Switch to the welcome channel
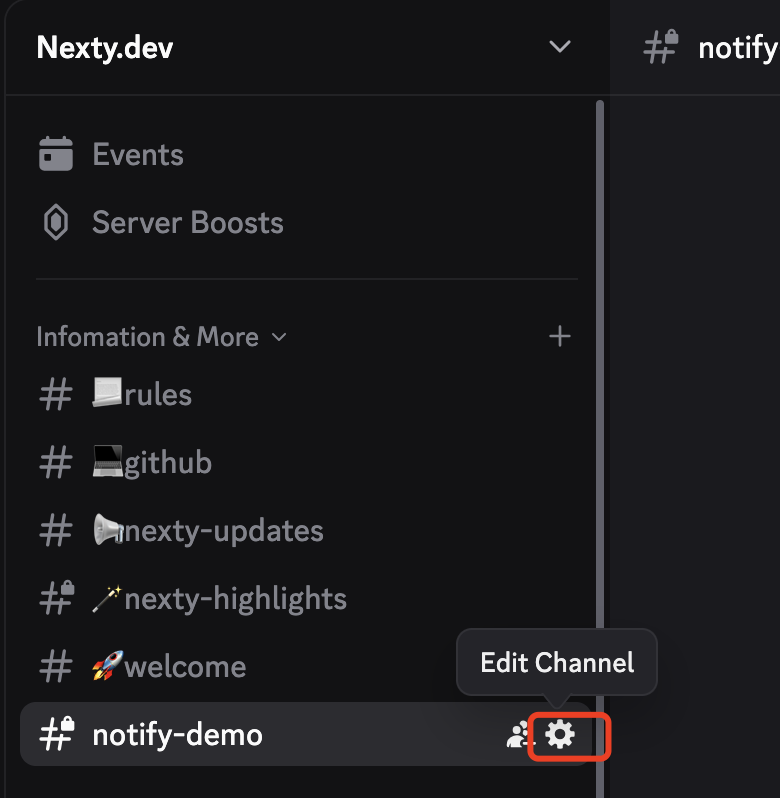Image resolution: width=780 pixels, height=798 pixels. [x=185, y=667]
